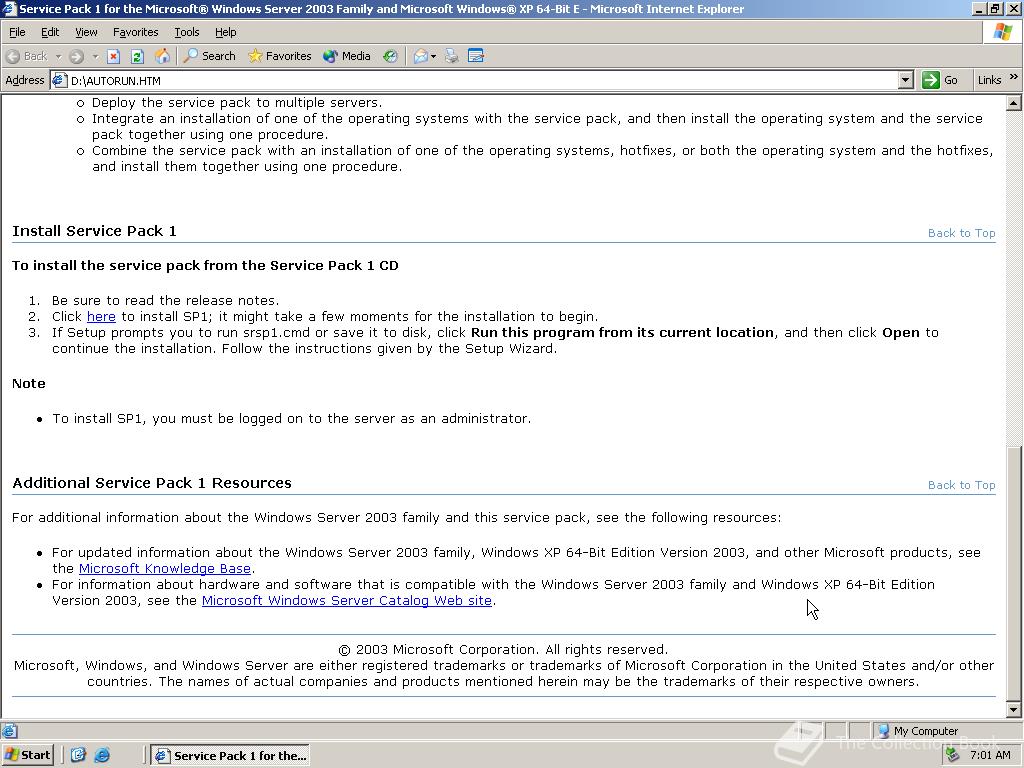Open the Help menu

(225, 32)
